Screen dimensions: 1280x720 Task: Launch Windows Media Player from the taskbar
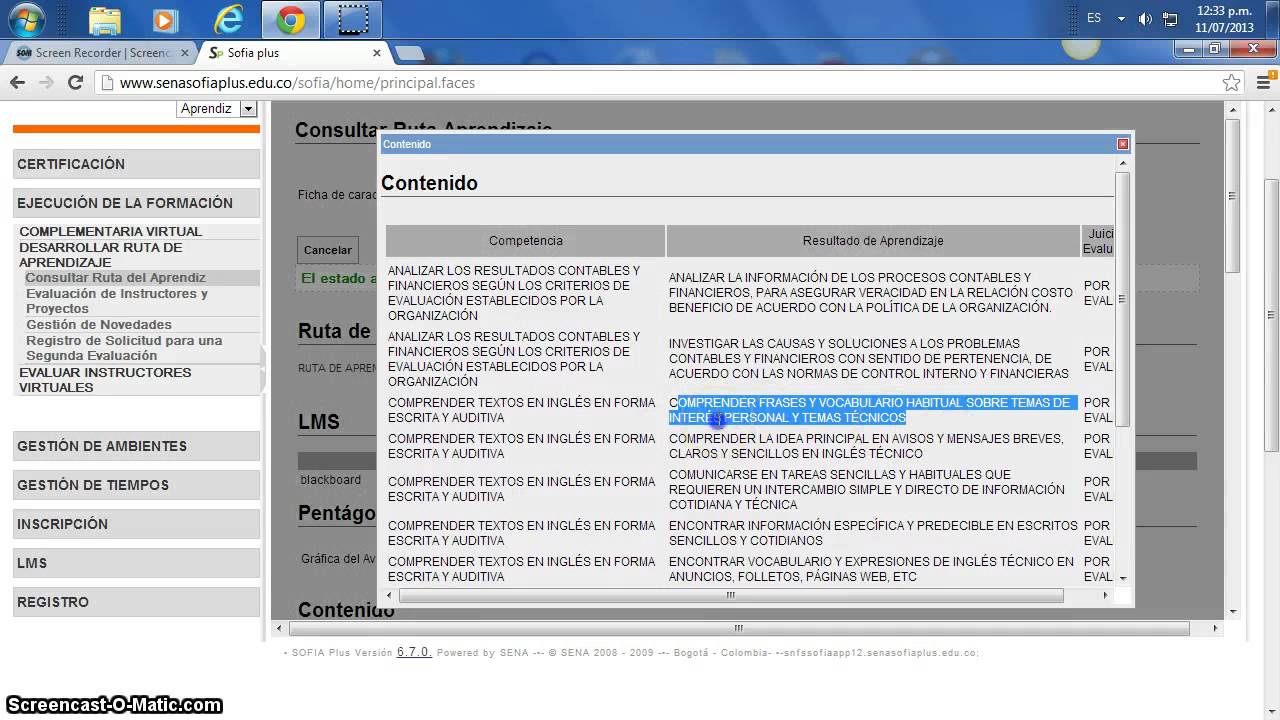[x=165, y=19]
